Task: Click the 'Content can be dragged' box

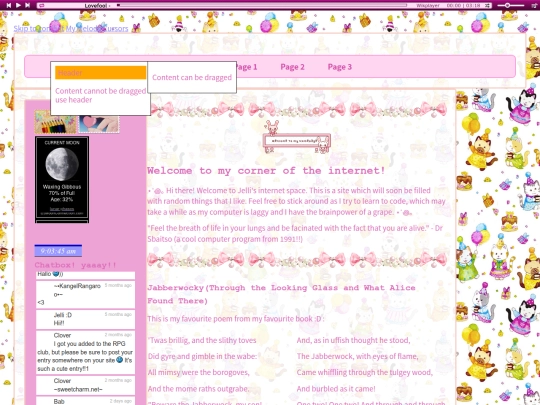Action: [192, 77]
